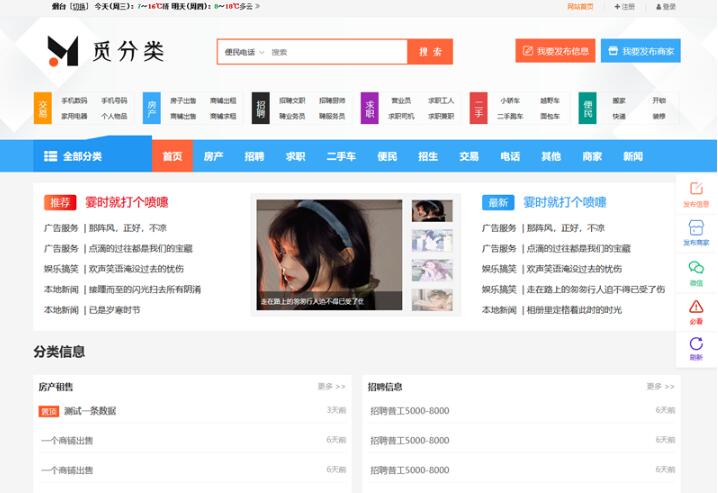
Task: Open the 发布商家 sidebar store icon
Action: coord(696,233)
